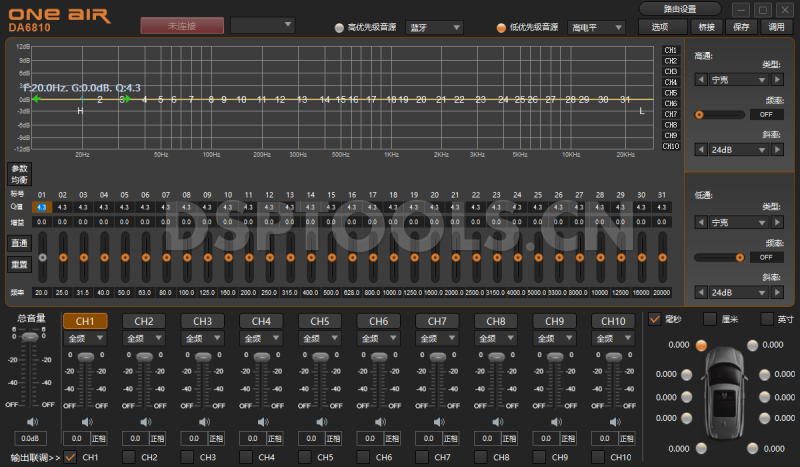Mute the CH5 speaker icon
Viewport: 800px width, 467px height.
pyautogui.click(x=319, y=422)
